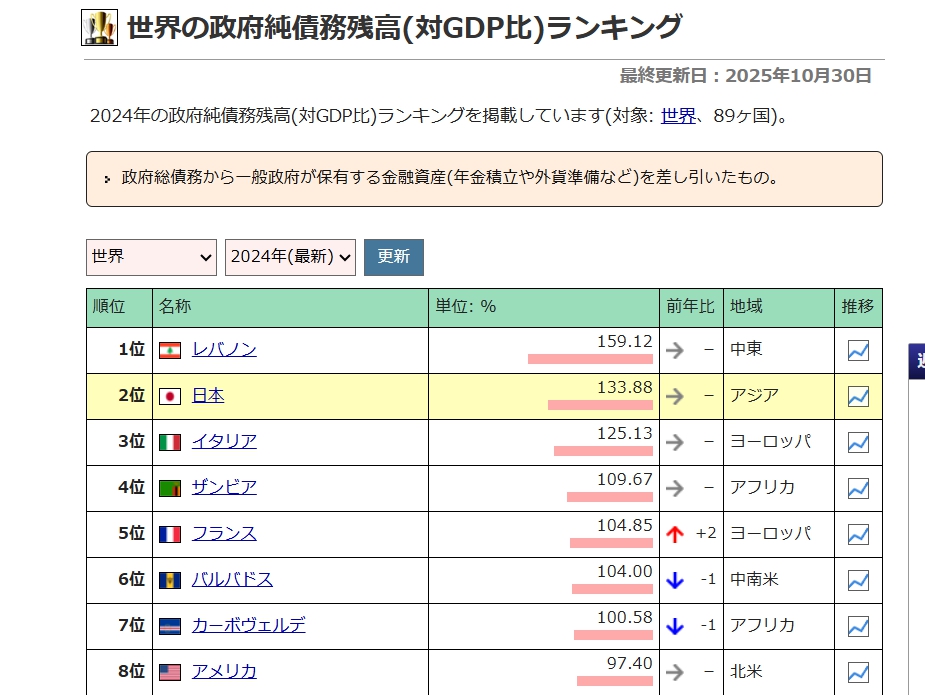Open trend chart icon in France row
Viewport: 925px width, 695px height.
coord(858,535)
